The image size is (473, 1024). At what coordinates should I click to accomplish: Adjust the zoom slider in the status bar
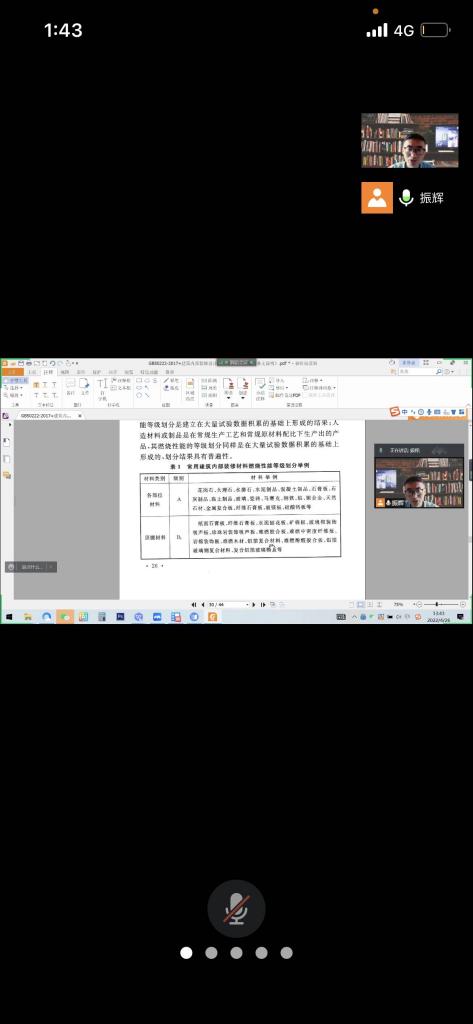tap(437, 605)
